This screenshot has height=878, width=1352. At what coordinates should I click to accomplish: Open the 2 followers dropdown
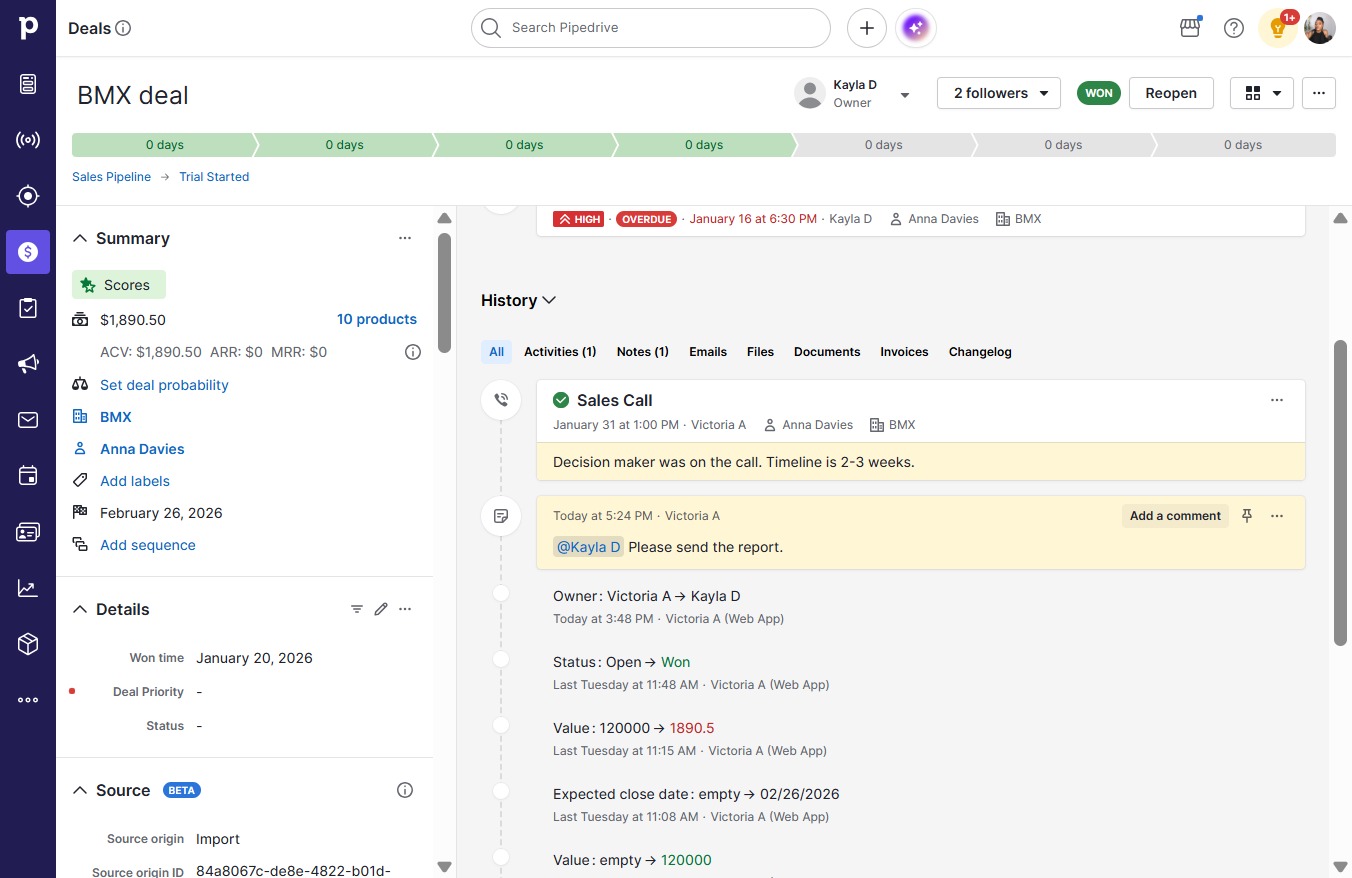tap(999, 93)
